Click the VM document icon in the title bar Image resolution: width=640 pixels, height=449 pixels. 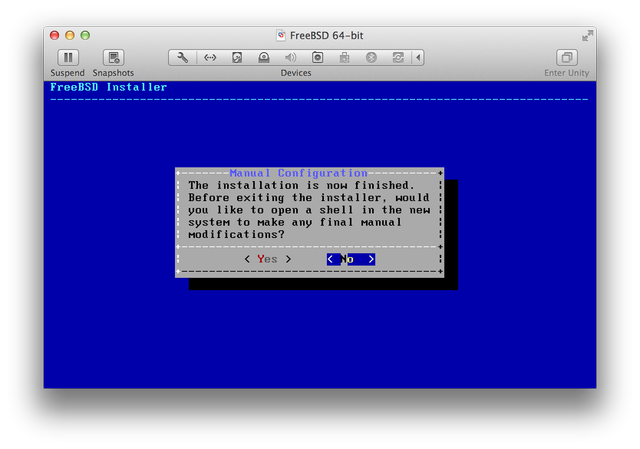[281, 36]
